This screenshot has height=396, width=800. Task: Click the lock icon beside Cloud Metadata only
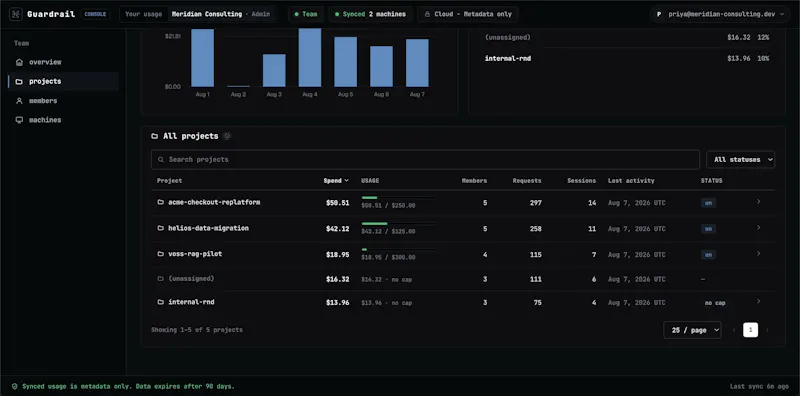click(427, 14)
